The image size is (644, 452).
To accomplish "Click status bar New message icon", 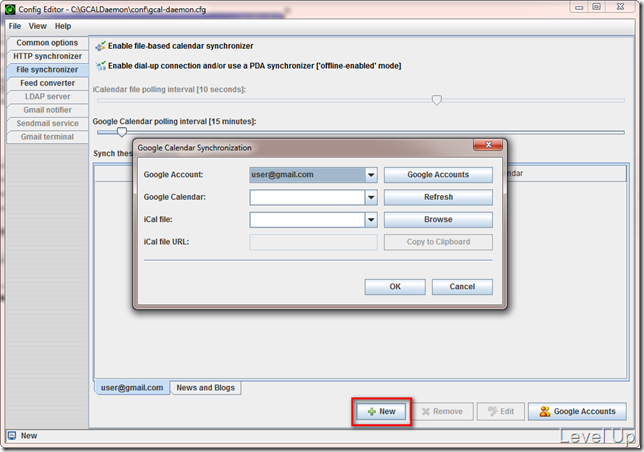I will pyautogui.click(x=12, y=435).
